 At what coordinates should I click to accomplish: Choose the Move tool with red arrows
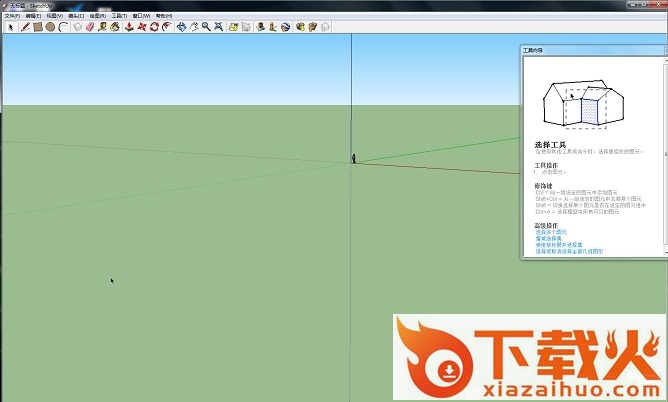tap(142, 27)
